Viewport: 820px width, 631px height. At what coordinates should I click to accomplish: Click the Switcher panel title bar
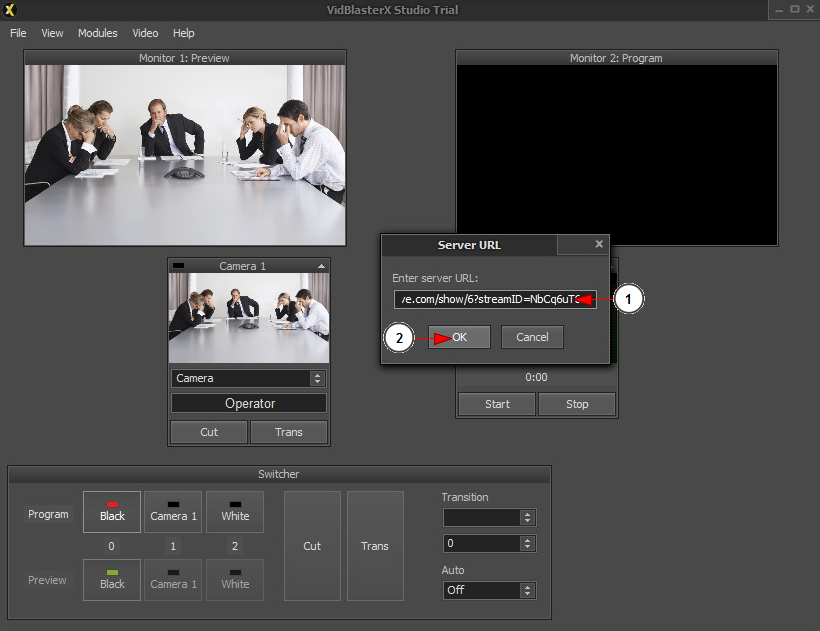point(279,474)
